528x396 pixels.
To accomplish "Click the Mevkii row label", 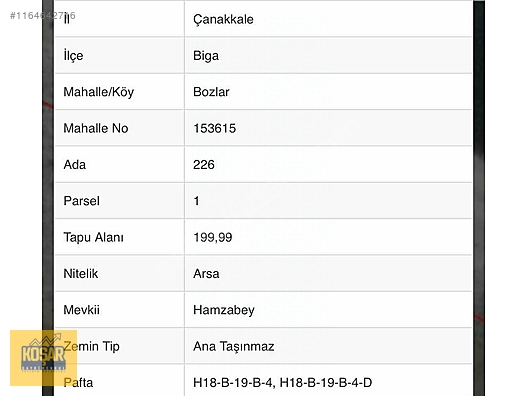I will pyautogui.click(x=81, y=310).
